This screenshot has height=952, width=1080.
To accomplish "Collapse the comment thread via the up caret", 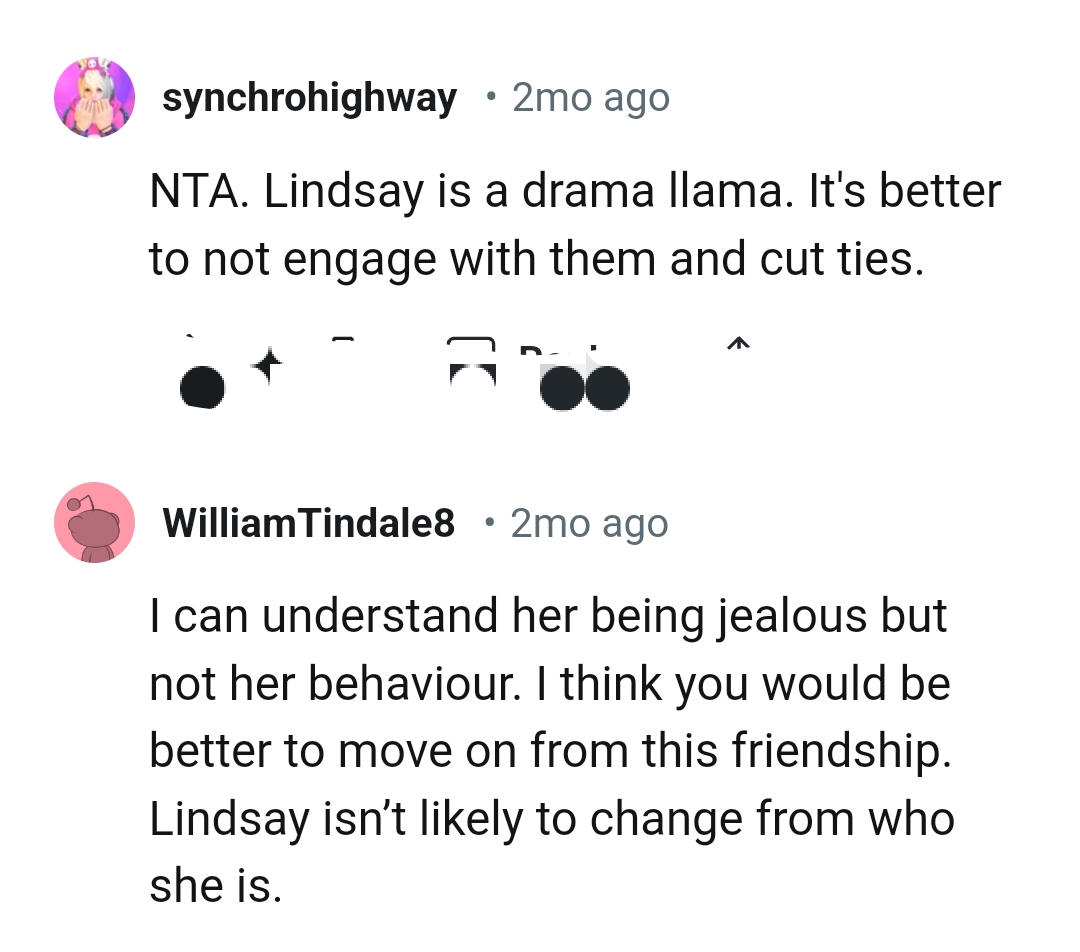I will 738,347.
